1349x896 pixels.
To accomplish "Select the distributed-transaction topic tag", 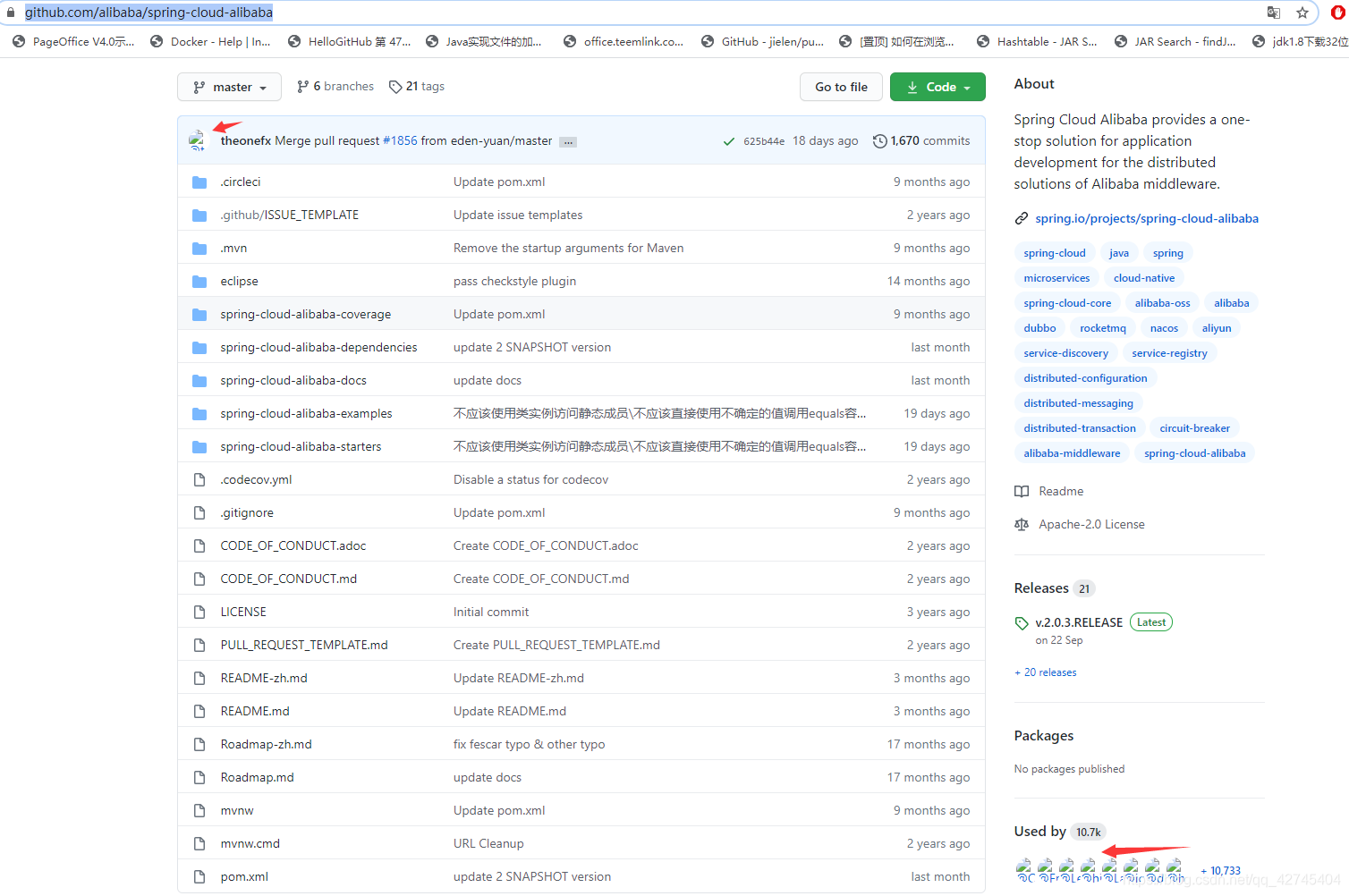I will point(1080,428).
